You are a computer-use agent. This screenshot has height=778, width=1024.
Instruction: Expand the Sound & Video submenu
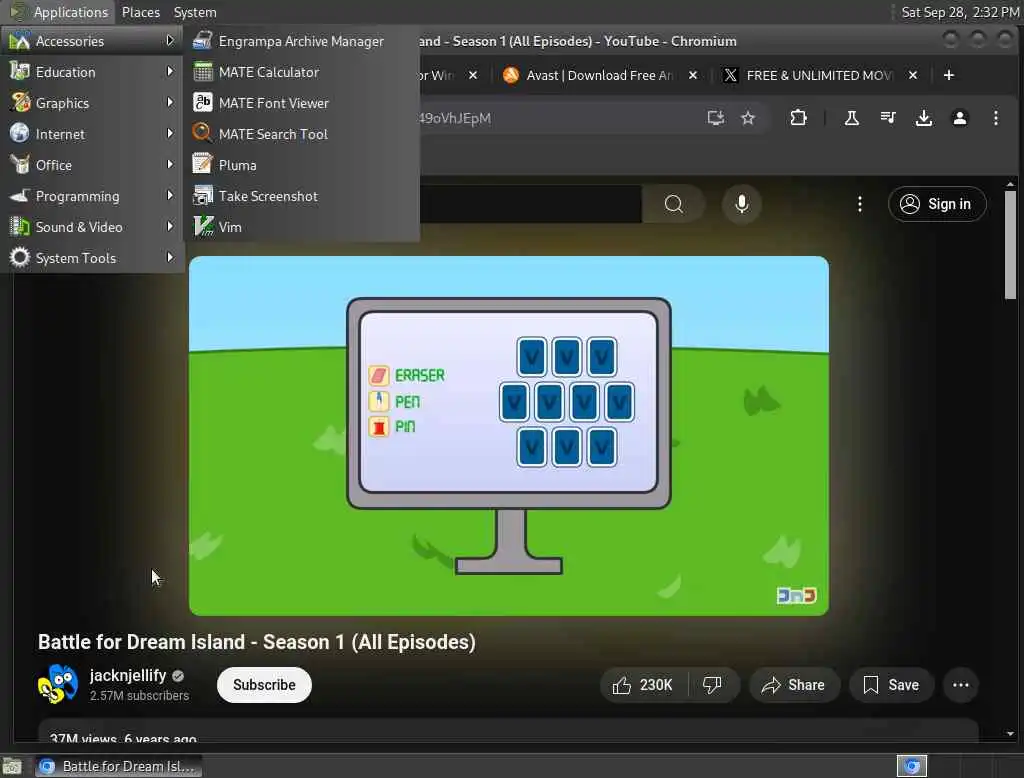click(92, 227)
